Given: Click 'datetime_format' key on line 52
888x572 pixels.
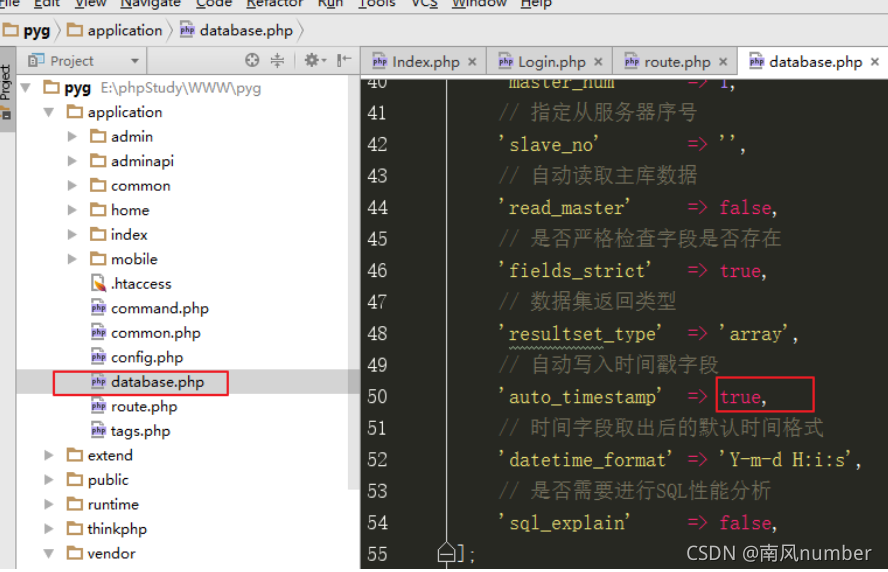Looking at the screenshot, I should click(x=586, y=459).
